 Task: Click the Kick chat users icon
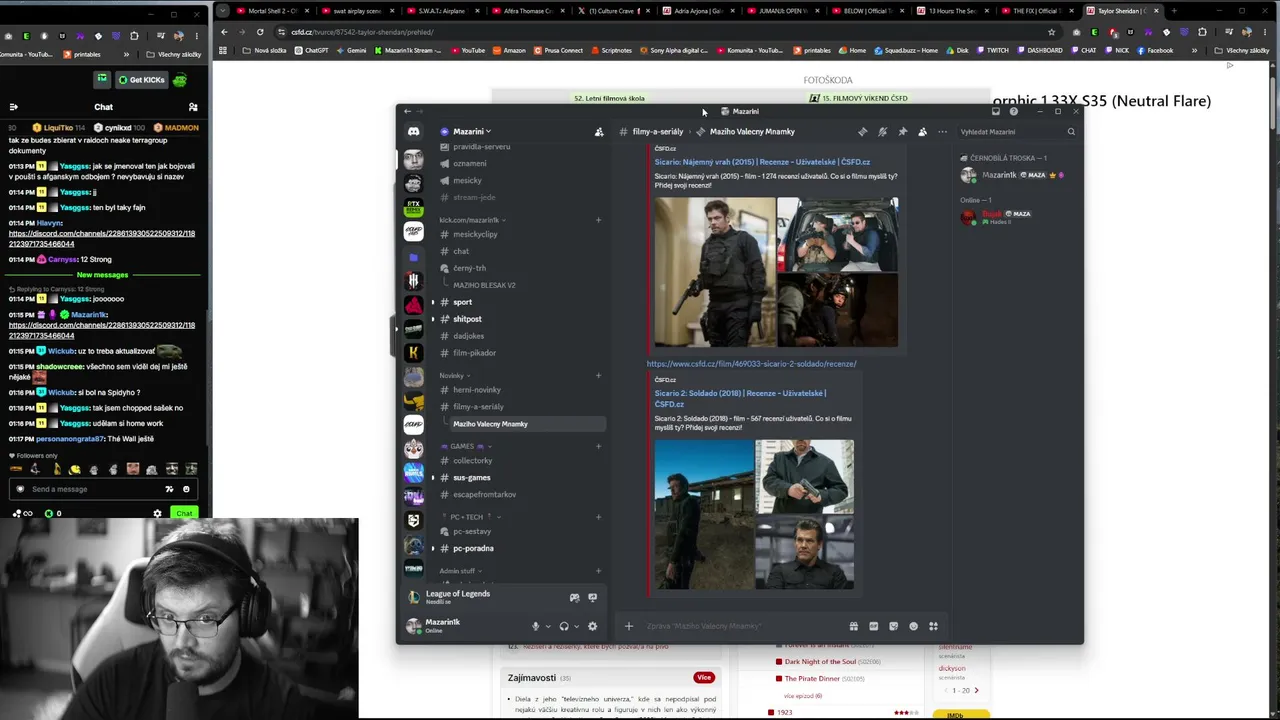coord(193,107)
